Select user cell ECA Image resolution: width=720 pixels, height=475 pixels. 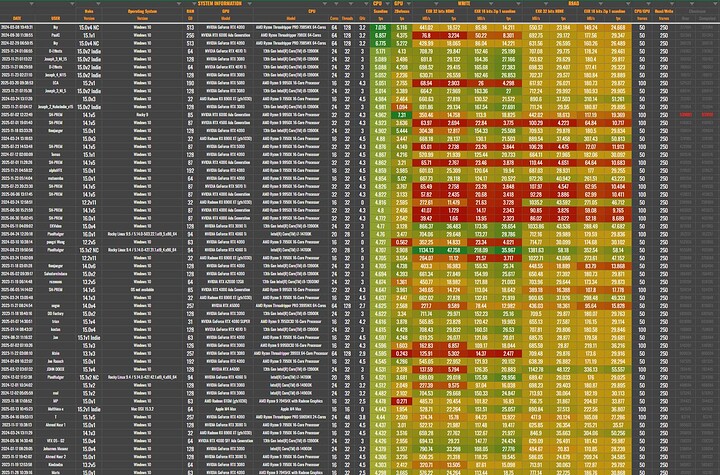pyautogui.click(x=56, y=83)
